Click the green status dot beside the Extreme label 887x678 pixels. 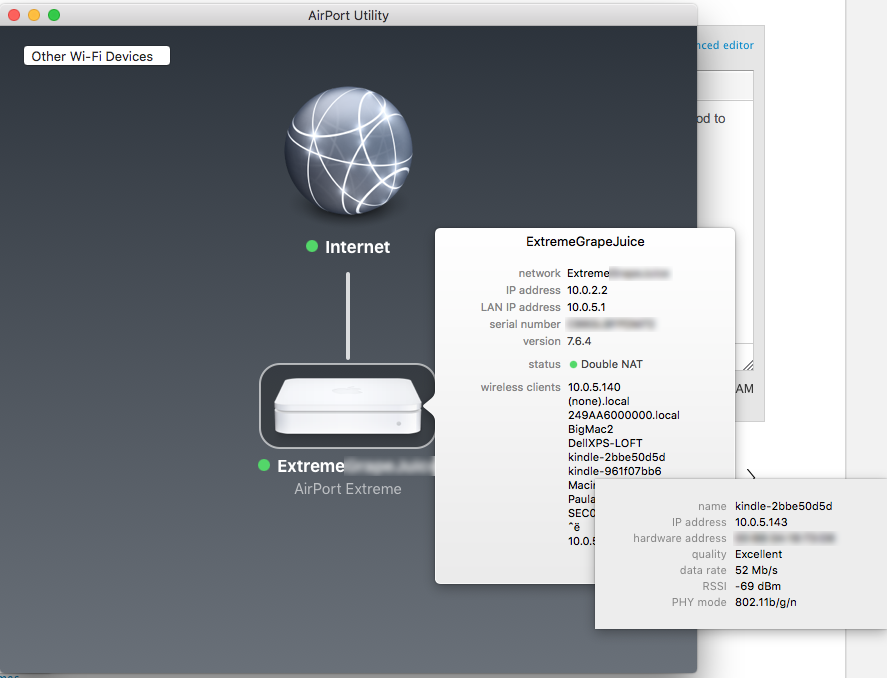[264, 465]
